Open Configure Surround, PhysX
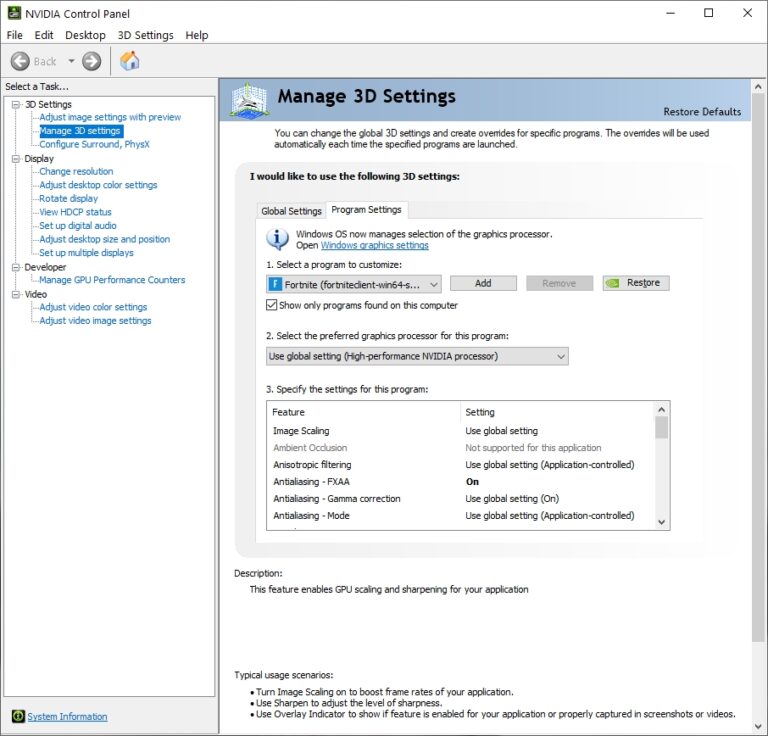 tap(95, 144)
